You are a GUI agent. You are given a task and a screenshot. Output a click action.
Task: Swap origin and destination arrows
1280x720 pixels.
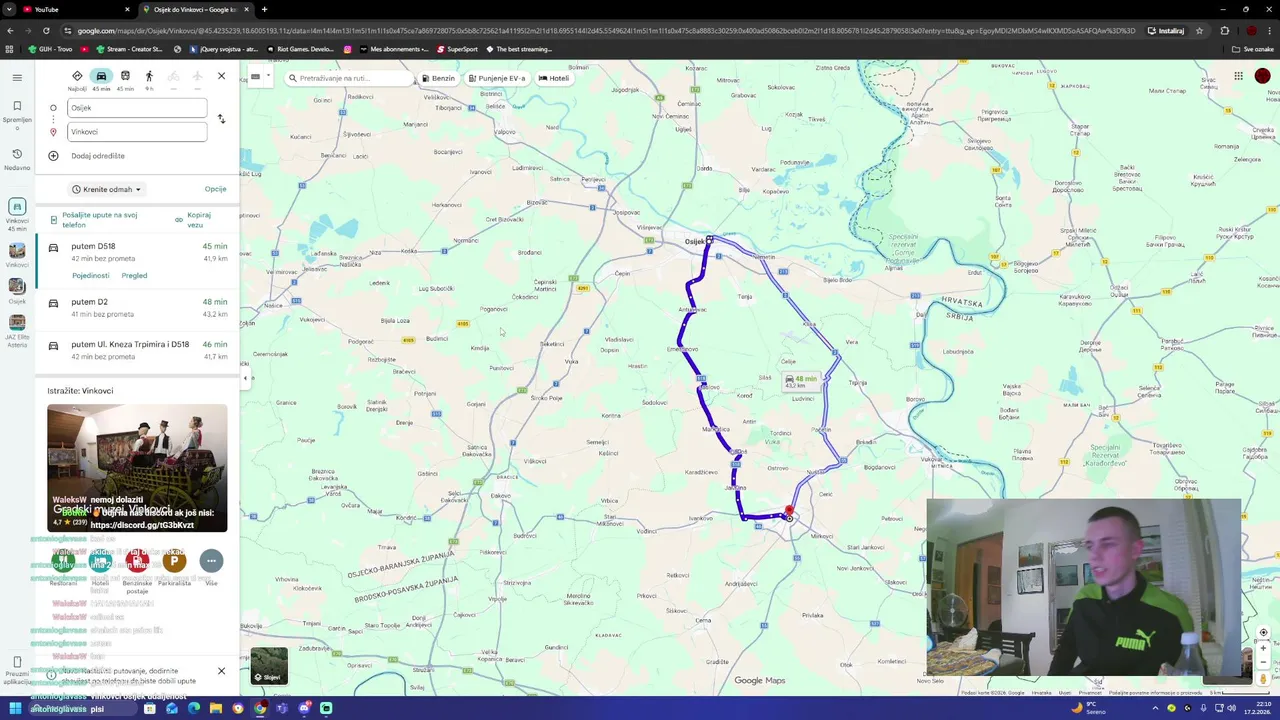pos(221,119)
